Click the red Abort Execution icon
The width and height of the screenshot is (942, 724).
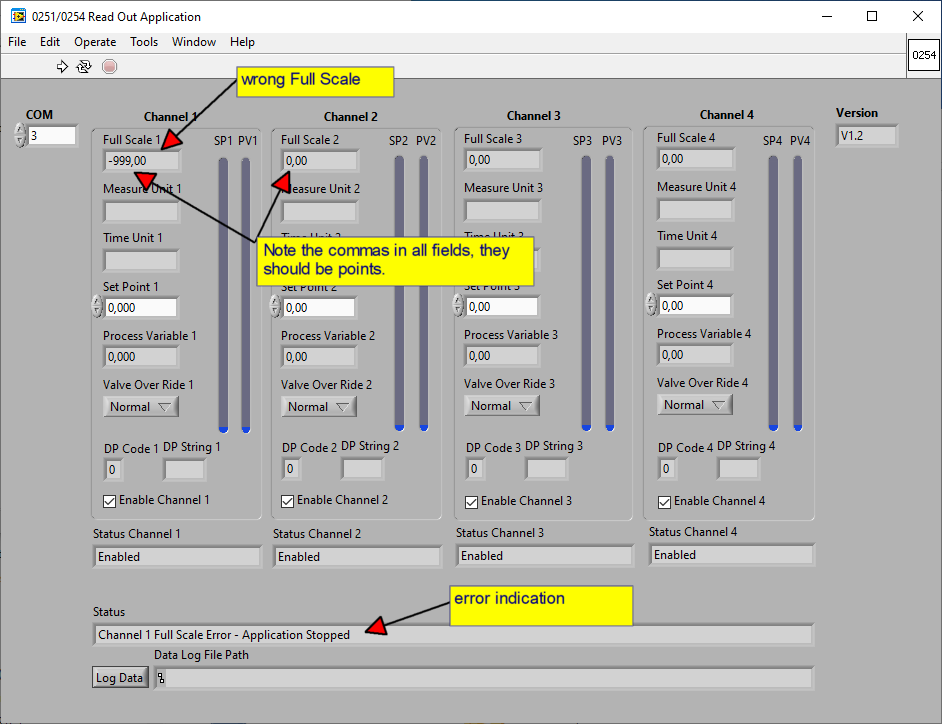point(109,66)
